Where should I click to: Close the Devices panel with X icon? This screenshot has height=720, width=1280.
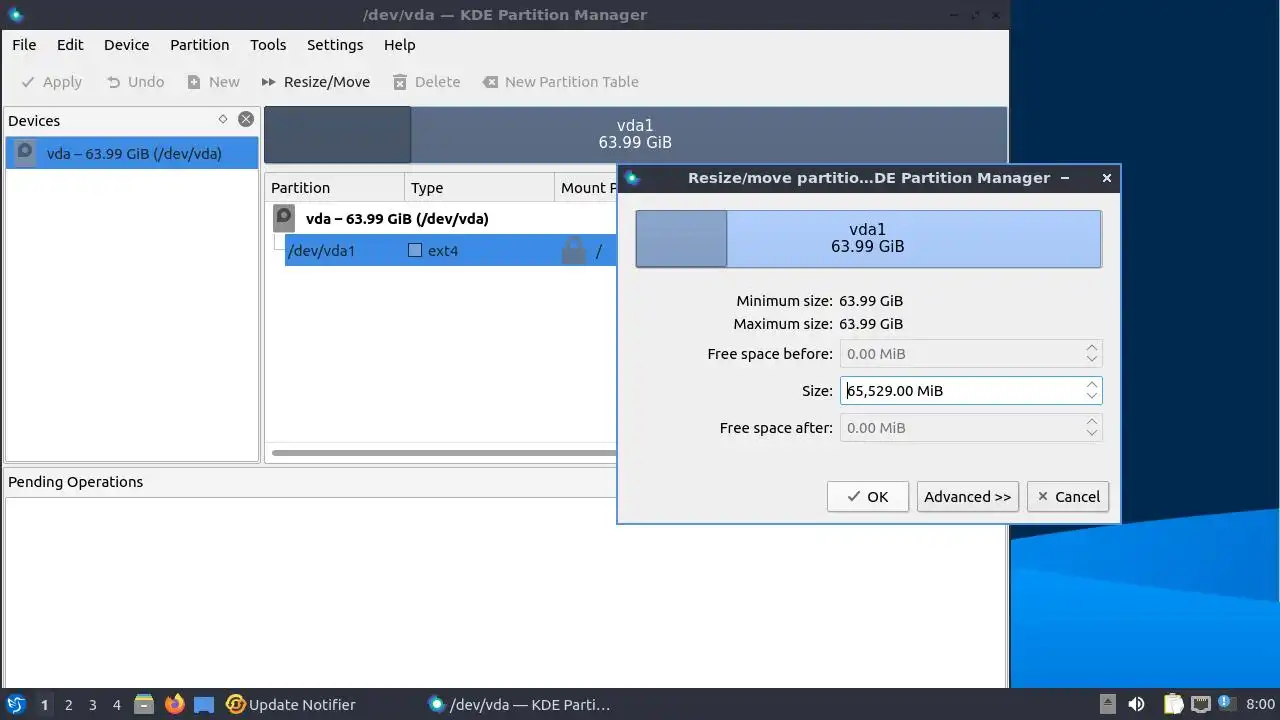[245, 119]
